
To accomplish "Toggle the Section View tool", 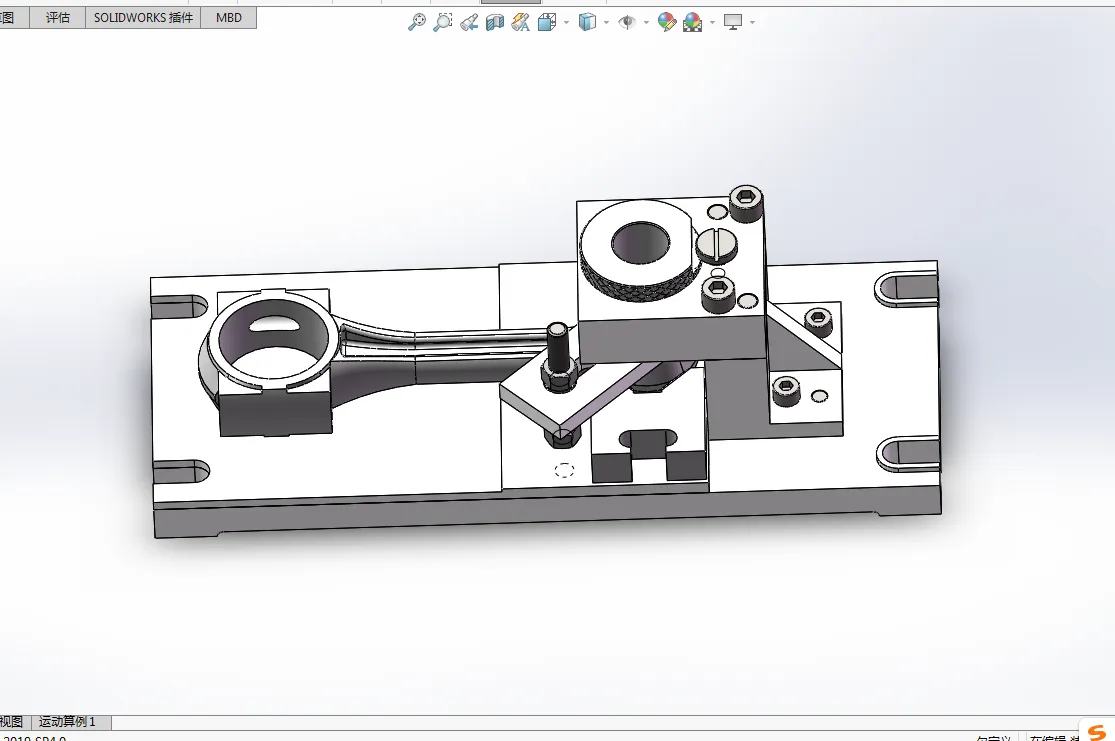I will point(495,23).
